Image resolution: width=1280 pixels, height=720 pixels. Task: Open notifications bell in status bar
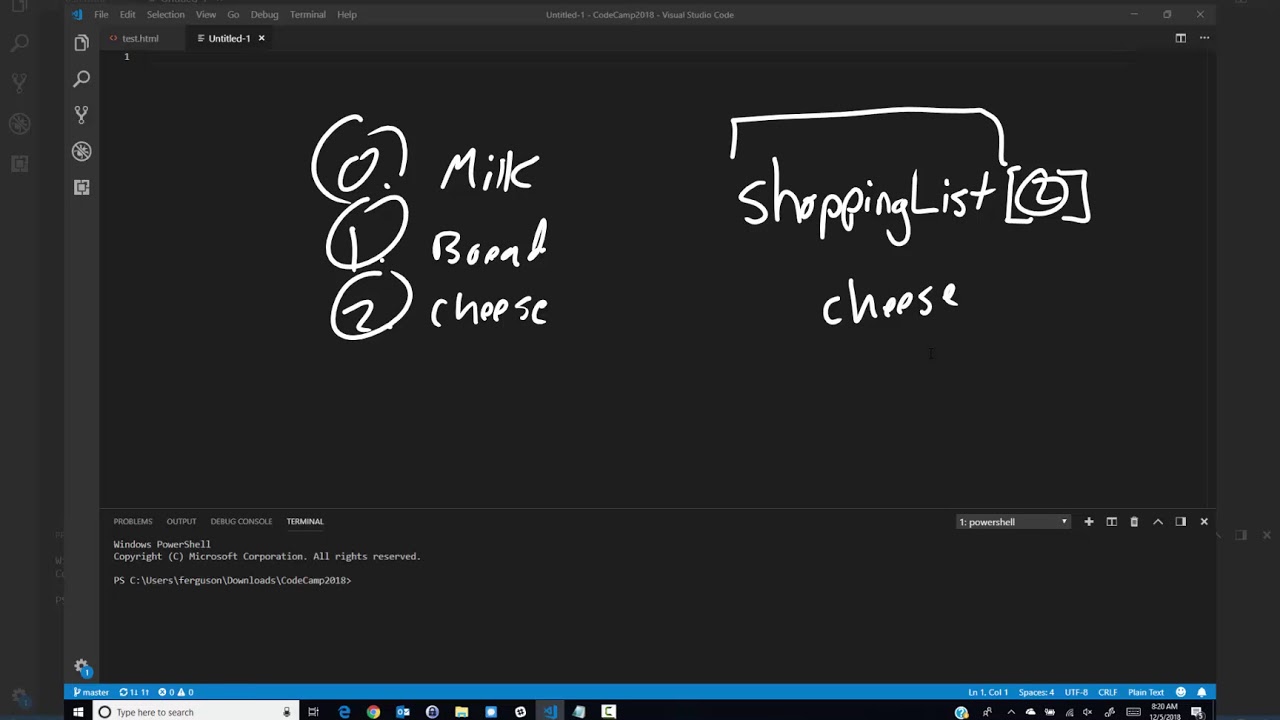[1202, 692]
